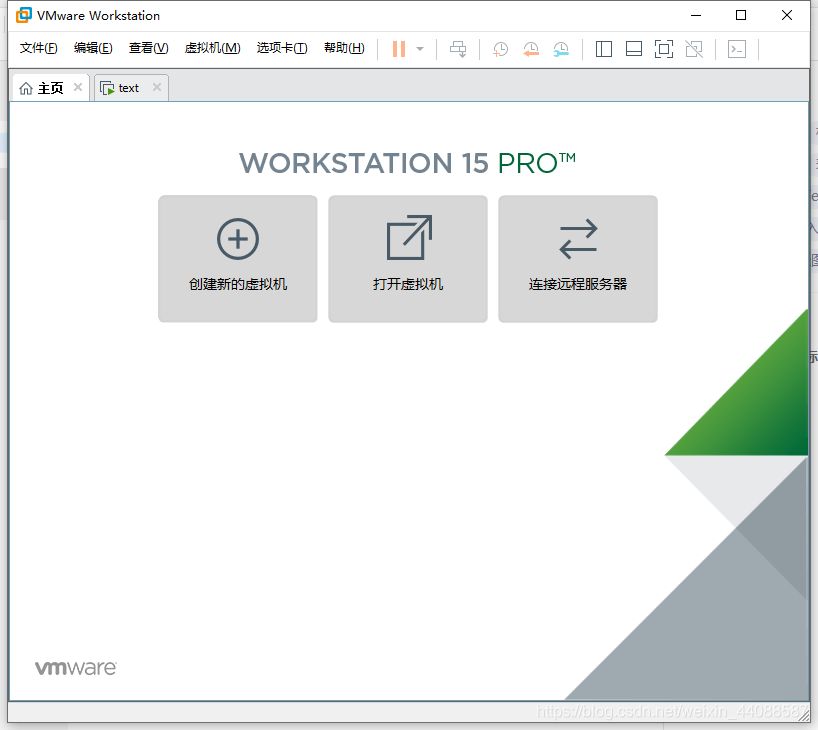Image resolution: width=818 pixels, height=730 pixels.
Task: Close the VMware Workstation window
Action: pyautogui.click(x=787, y=15)
